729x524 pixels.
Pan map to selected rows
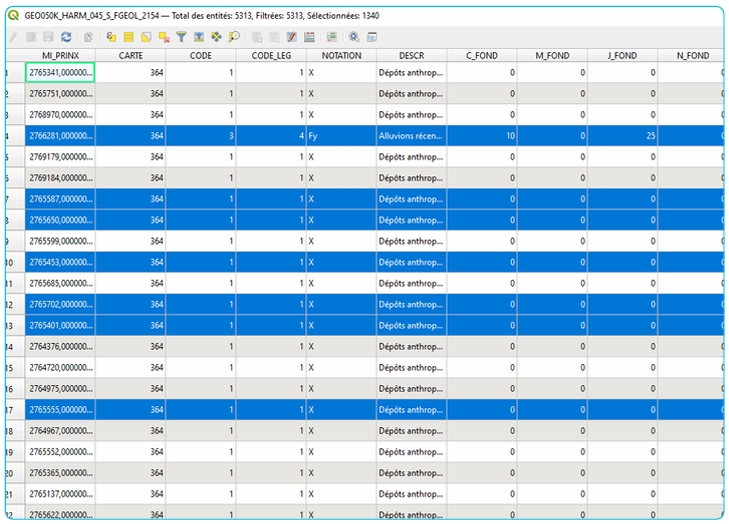pyautogui.click(x=216, y=37)
